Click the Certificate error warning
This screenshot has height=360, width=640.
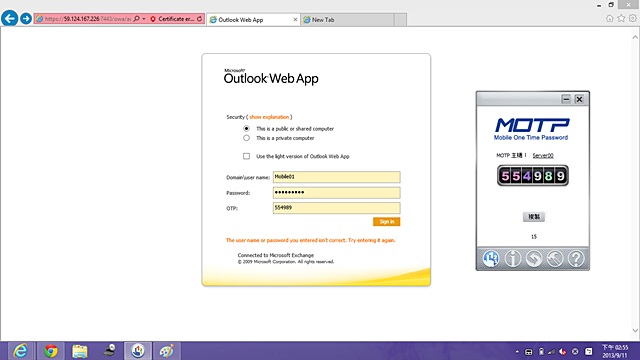(x=172, y=19)
